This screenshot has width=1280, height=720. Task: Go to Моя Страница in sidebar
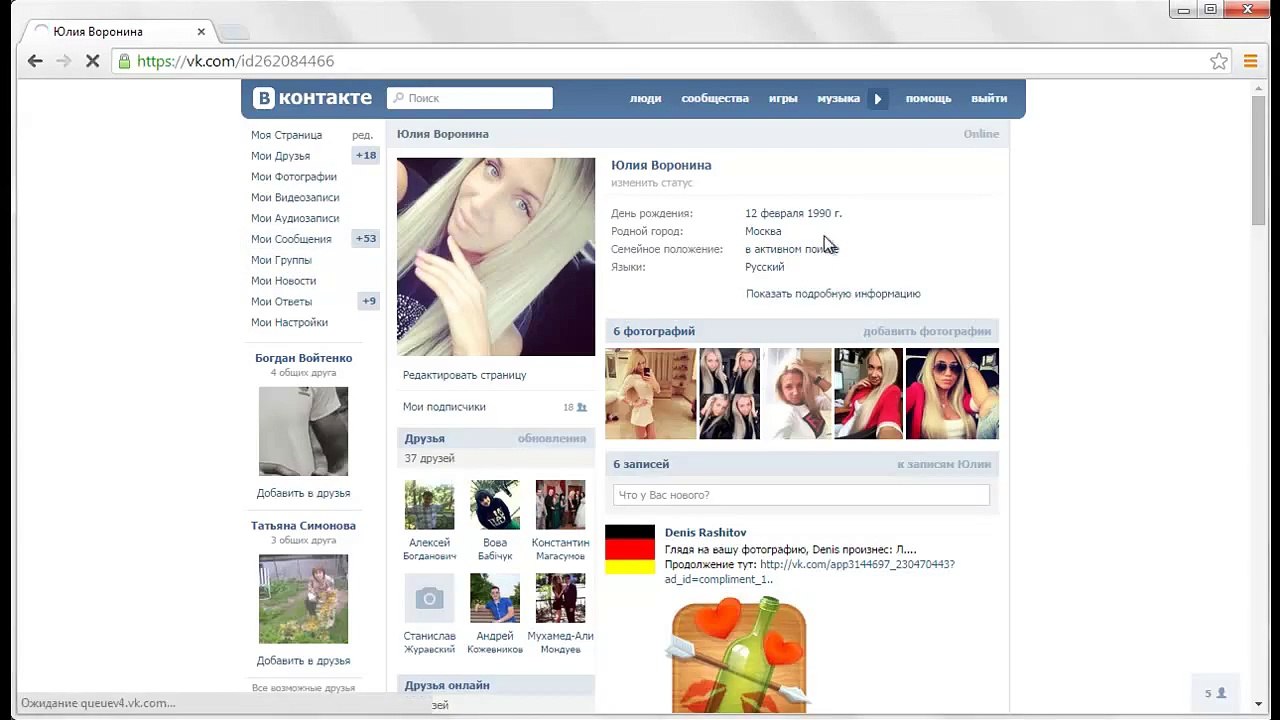pyautogui.click(x=286, y=135)
